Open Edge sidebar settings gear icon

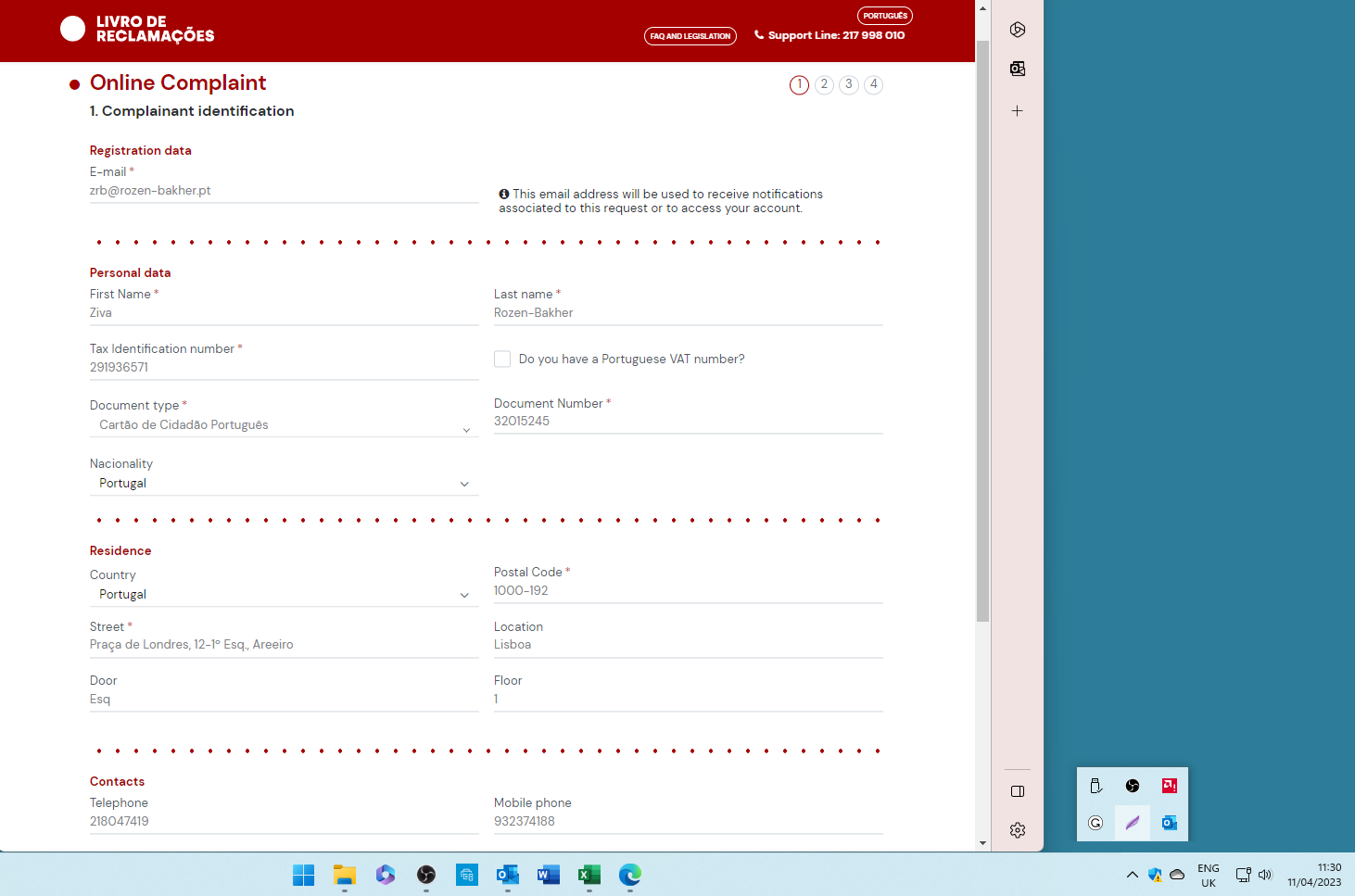[1018, 830]
